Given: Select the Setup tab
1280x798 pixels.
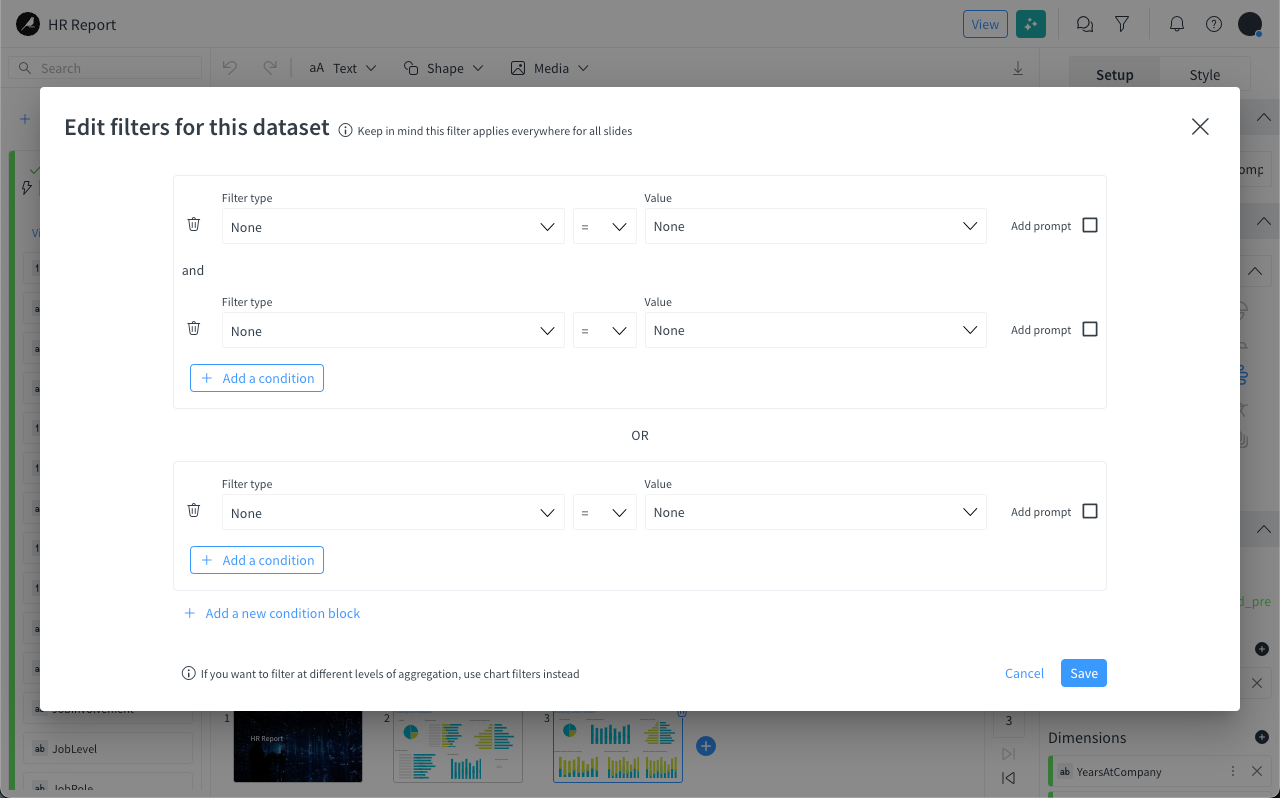Looking at the screenshot, I should tap(1113, 74).
